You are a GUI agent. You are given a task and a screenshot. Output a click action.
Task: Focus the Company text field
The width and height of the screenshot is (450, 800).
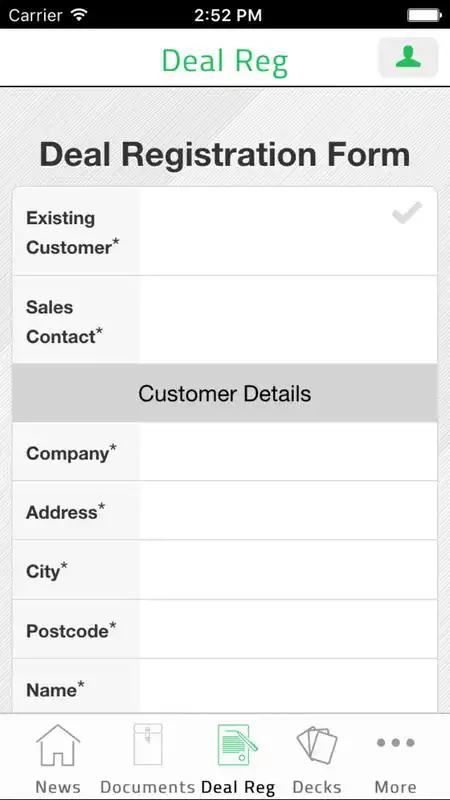288,452
